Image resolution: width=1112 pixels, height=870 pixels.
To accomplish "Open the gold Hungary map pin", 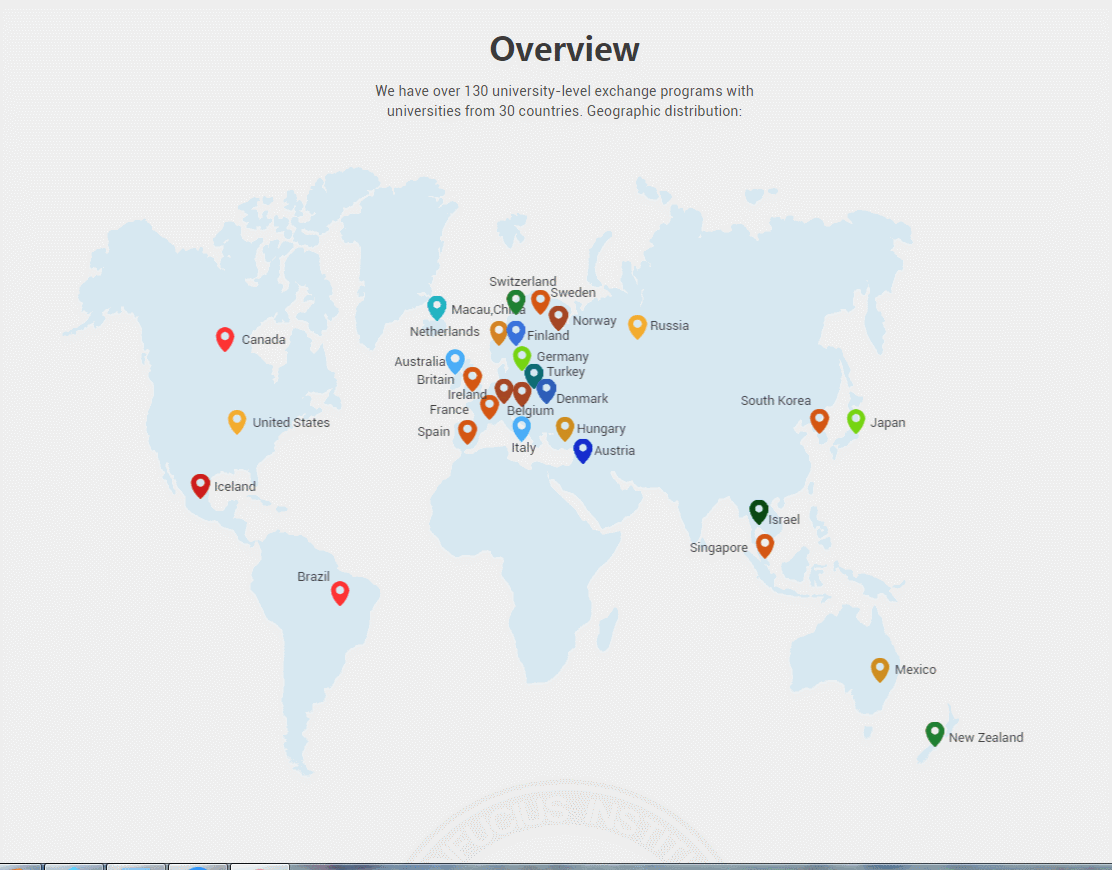I will click(x=565, y=428).
